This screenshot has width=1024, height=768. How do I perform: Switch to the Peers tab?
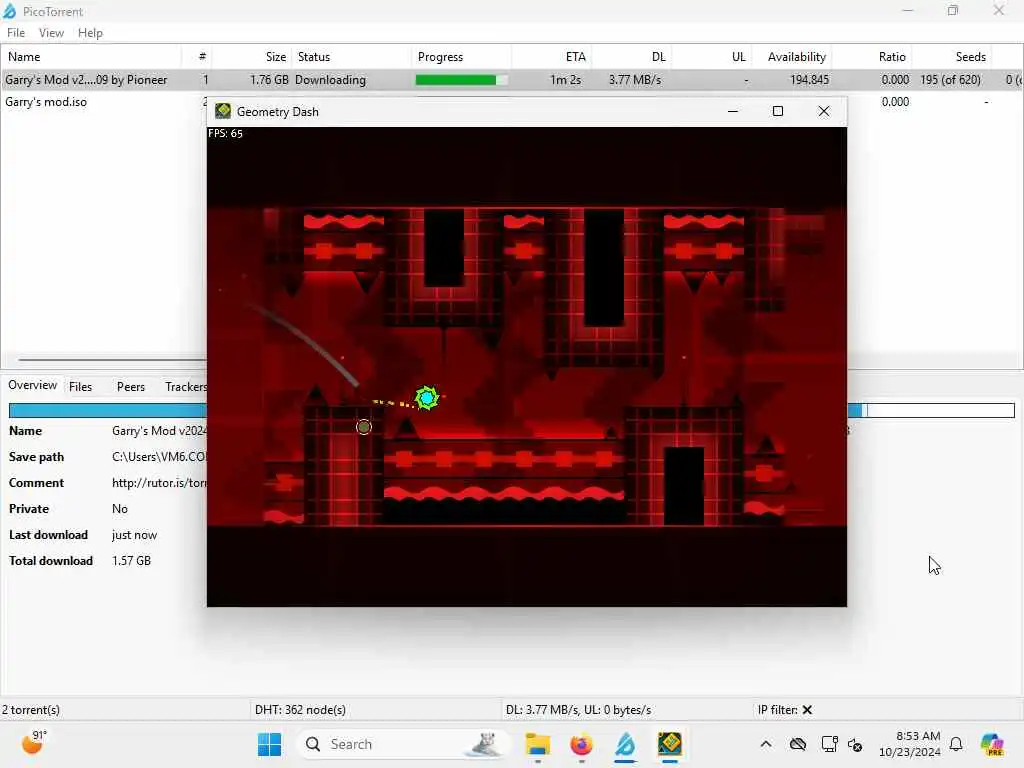pos(131,387)
